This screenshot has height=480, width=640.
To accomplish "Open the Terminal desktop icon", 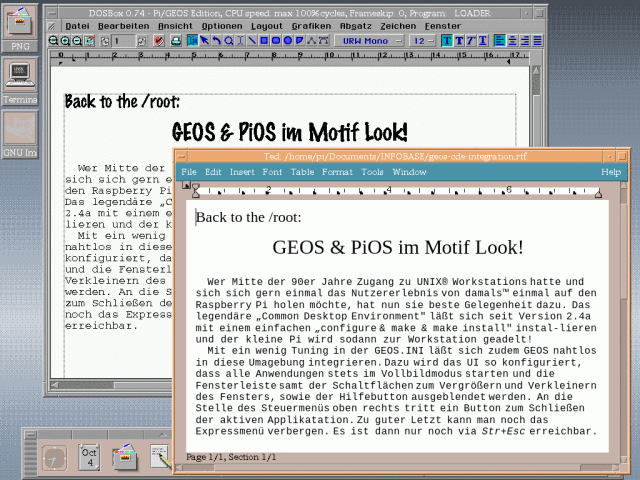I will tap(20, 80).
